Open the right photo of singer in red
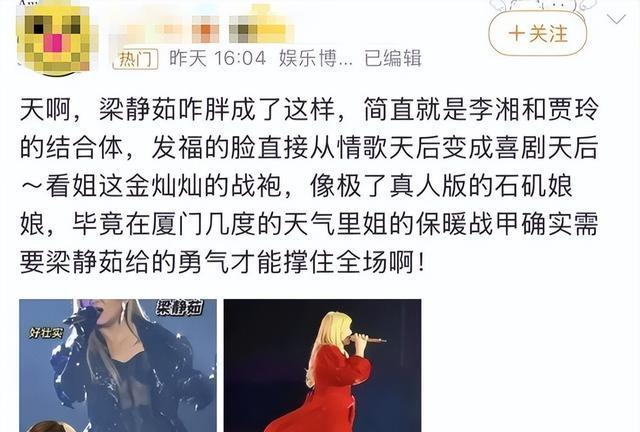 (x=322, y=365)
